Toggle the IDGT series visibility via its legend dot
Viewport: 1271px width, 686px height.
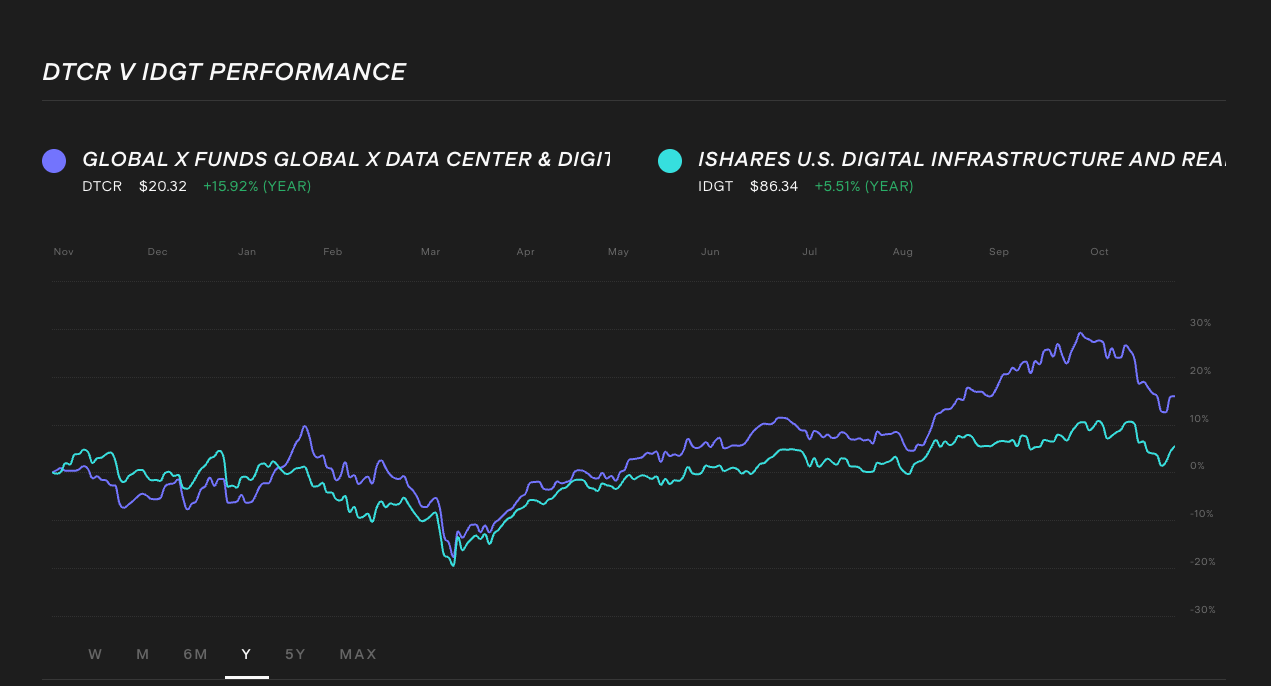pyautogui.click(x=670, y=160)
